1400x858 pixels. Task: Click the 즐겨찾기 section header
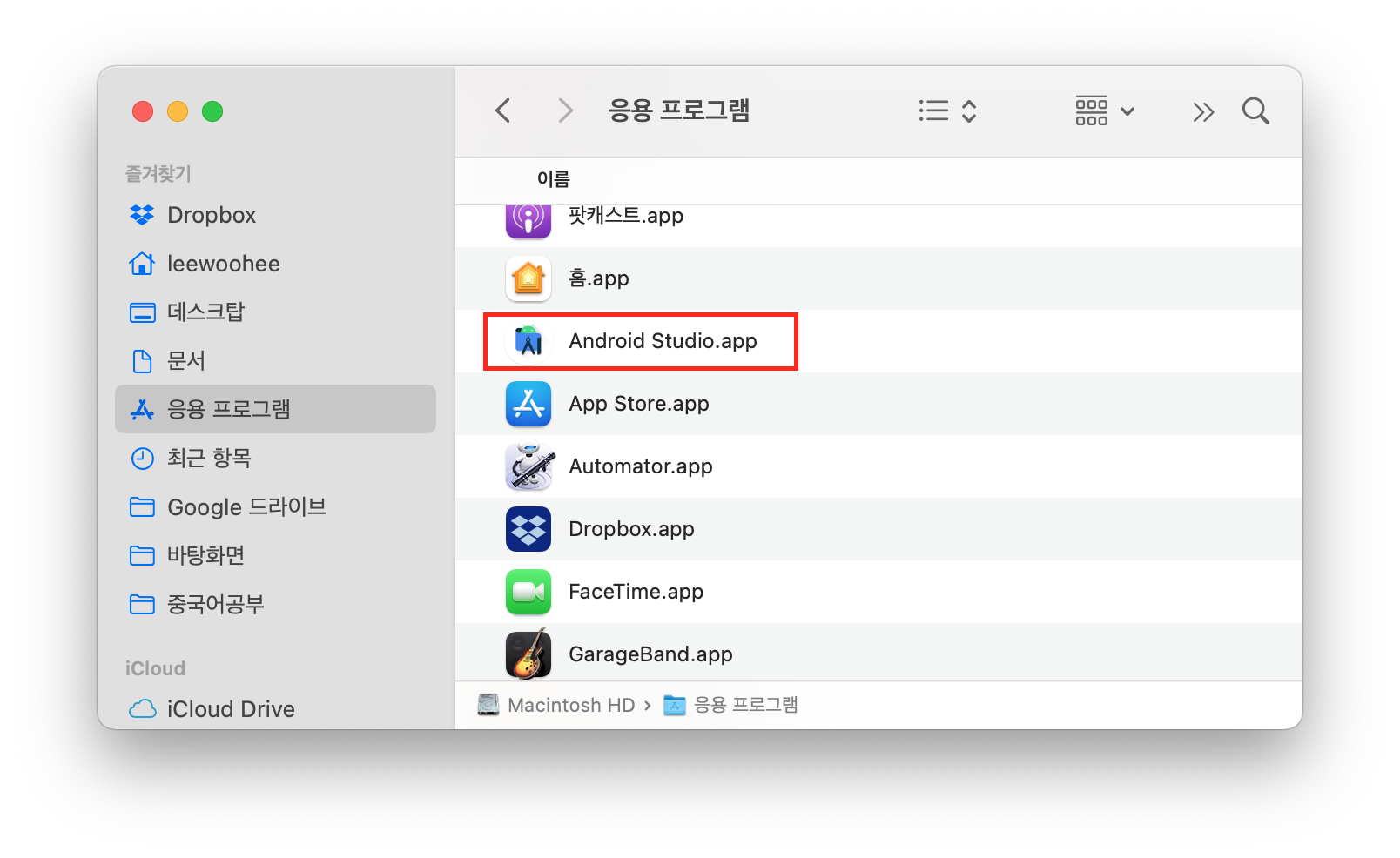(x=158, y=173)
